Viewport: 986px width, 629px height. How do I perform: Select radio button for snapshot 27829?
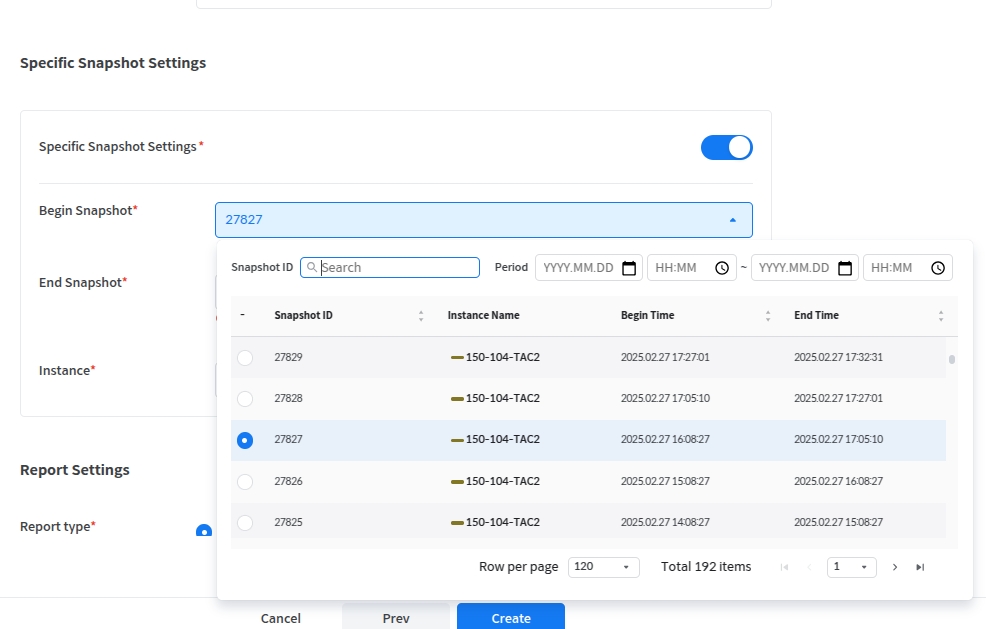point(245,358)
